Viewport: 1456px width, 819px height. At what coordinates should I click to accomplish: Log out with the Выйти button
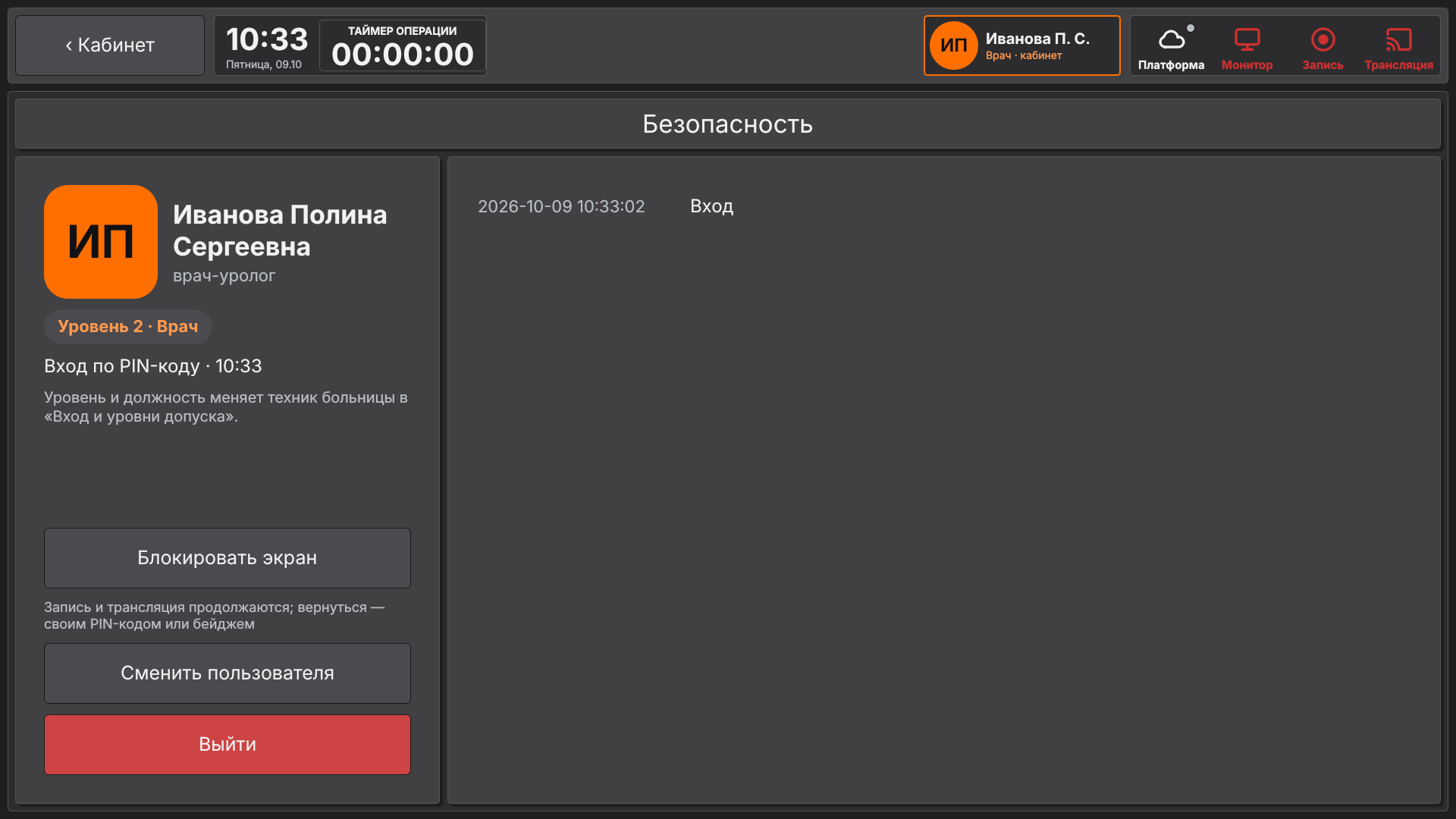pos(227,745)
